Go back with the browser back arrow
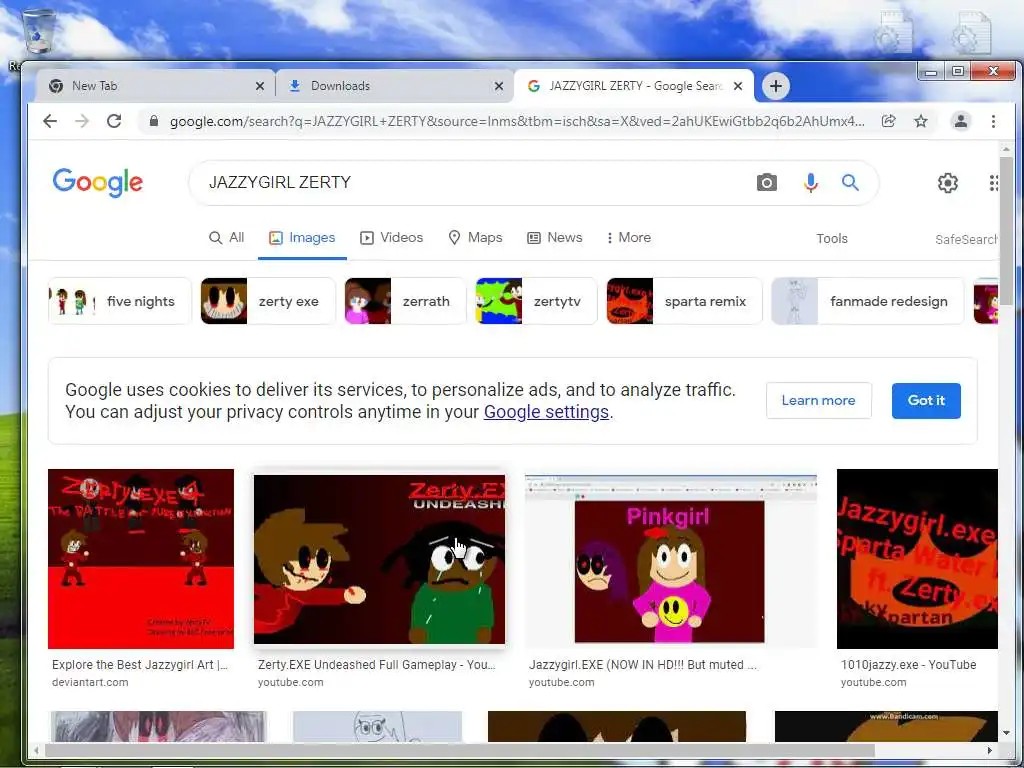Image resolution: width=1024 pixels, height=768 pixels. [x=50, y=121]
